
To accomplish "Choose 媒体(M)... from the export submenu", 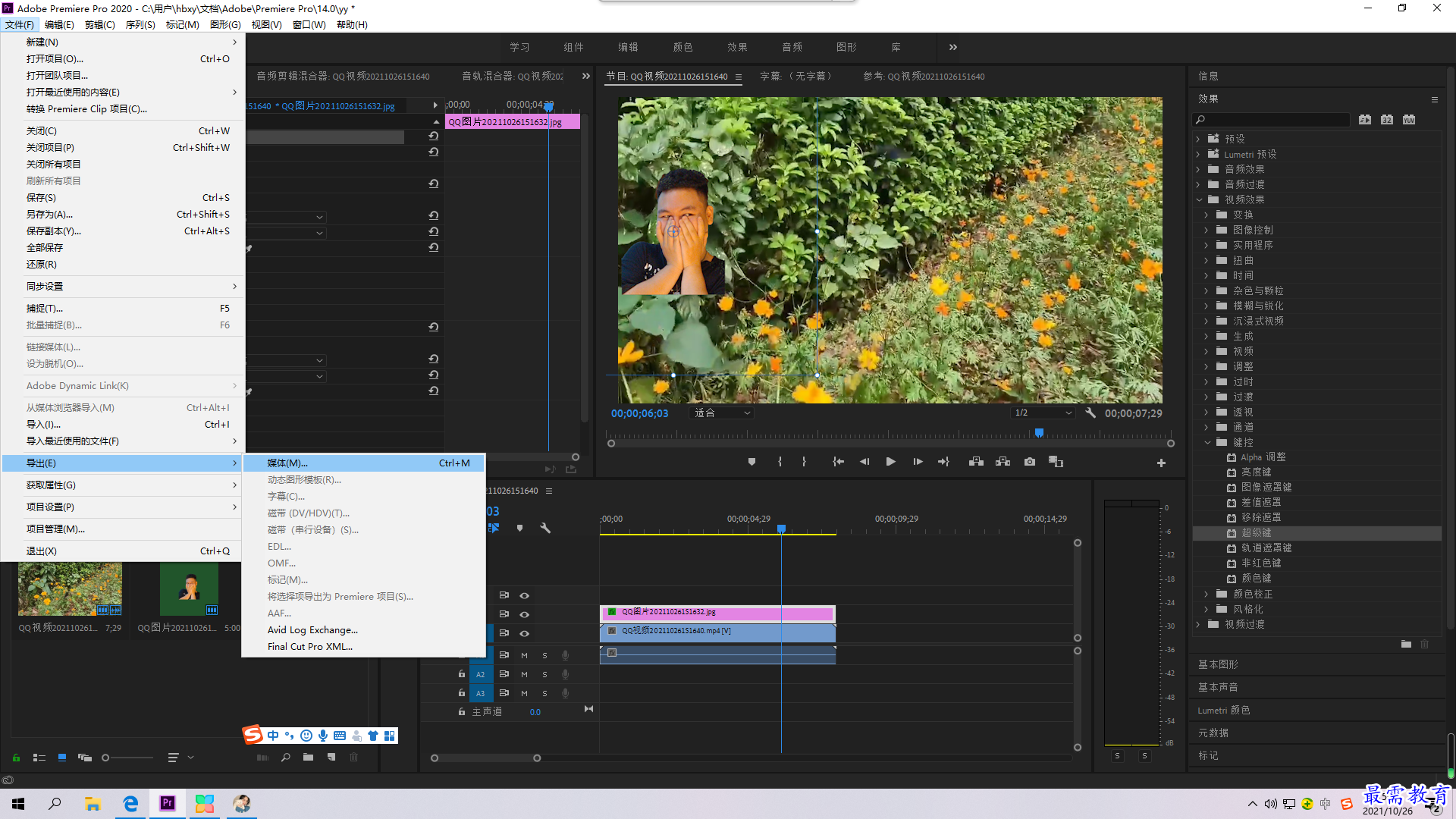I will tap(363, 463).
